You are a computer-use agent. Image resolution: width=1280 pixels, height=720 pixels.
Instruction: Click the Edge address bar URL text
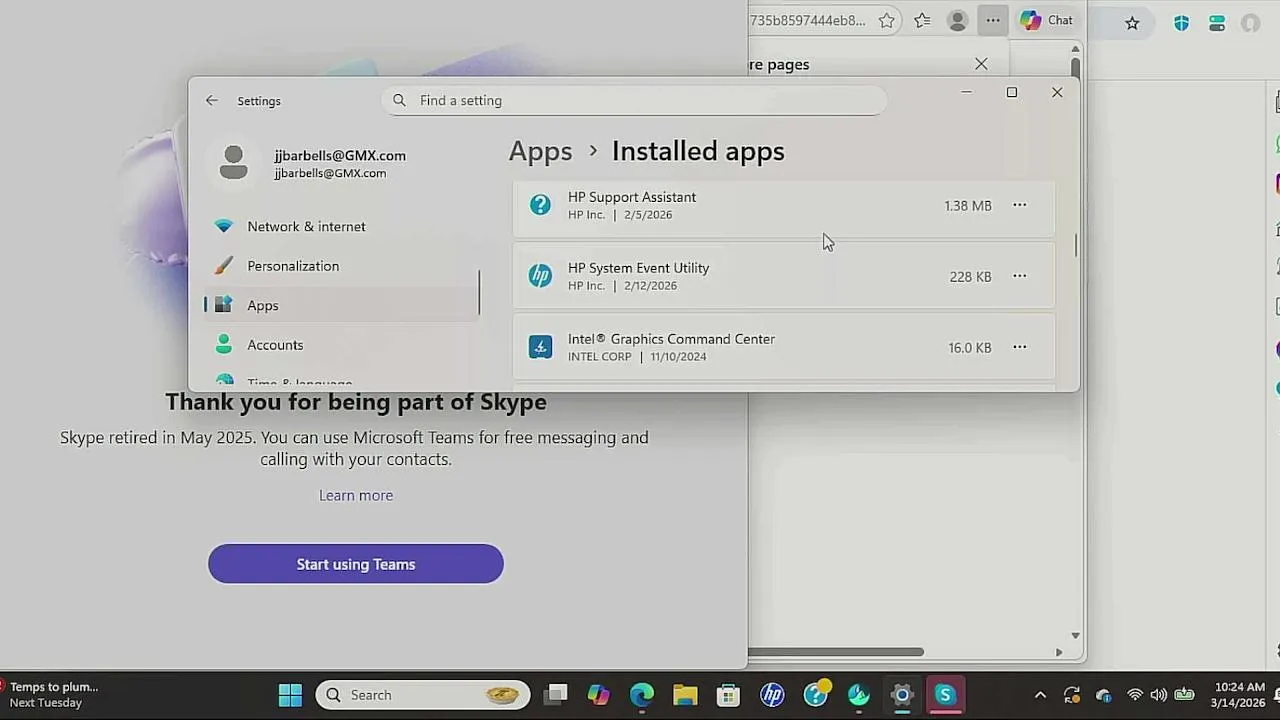pyautogui.click(x=807, y=20)
